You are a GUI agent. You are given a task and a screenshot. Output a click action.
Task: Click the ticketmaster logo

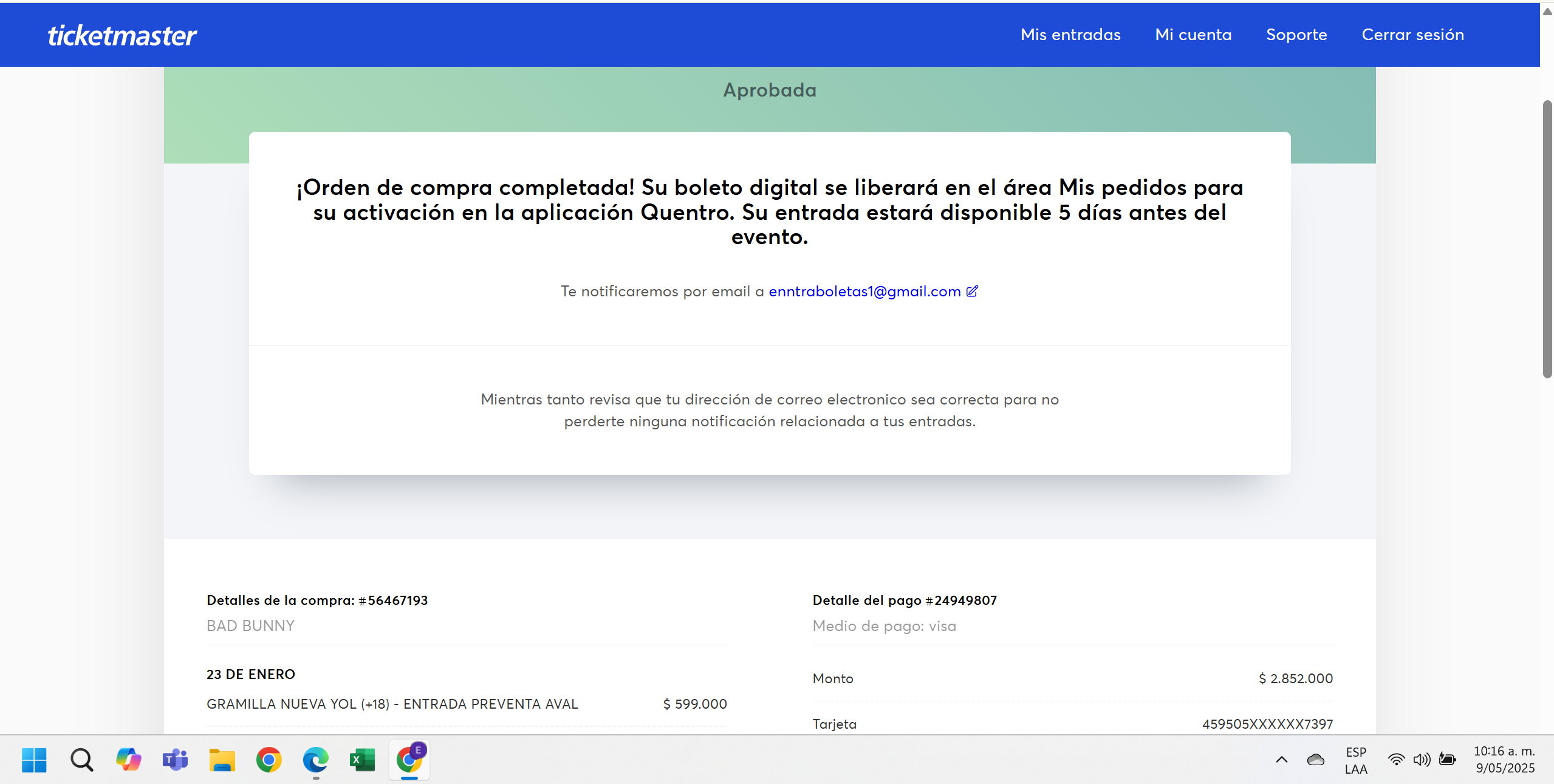click(x=122, y=35)
